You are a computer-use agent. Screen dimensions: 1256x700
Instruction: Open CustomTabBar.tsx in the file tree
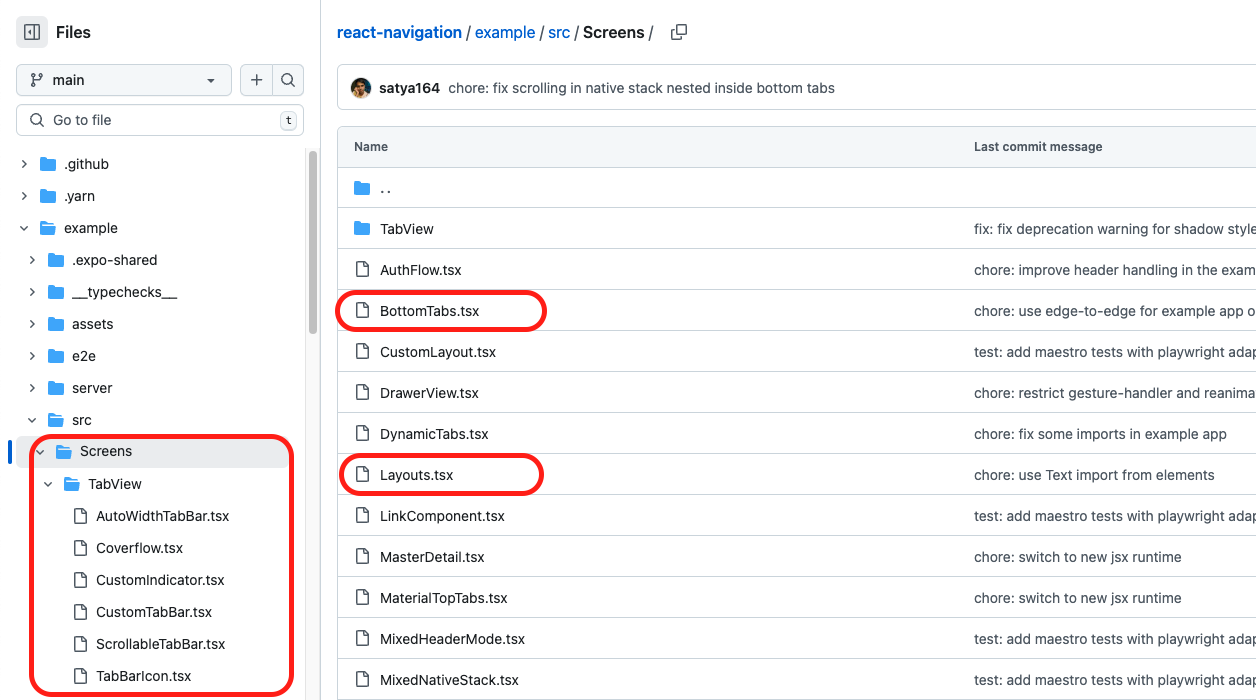point(154,612)
